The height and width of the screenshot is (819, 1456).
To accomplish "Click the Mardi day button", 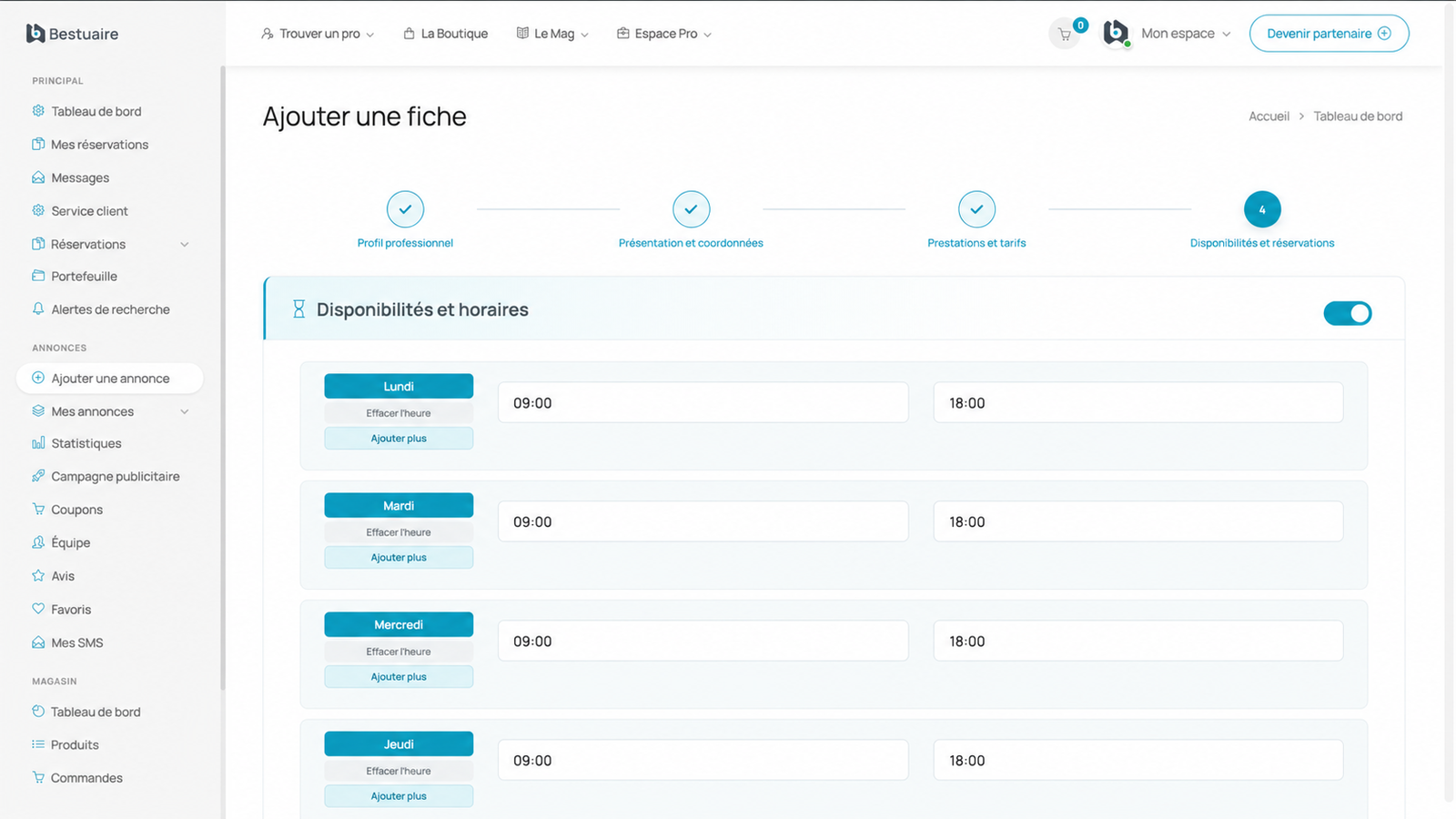I will pos(399,505).
